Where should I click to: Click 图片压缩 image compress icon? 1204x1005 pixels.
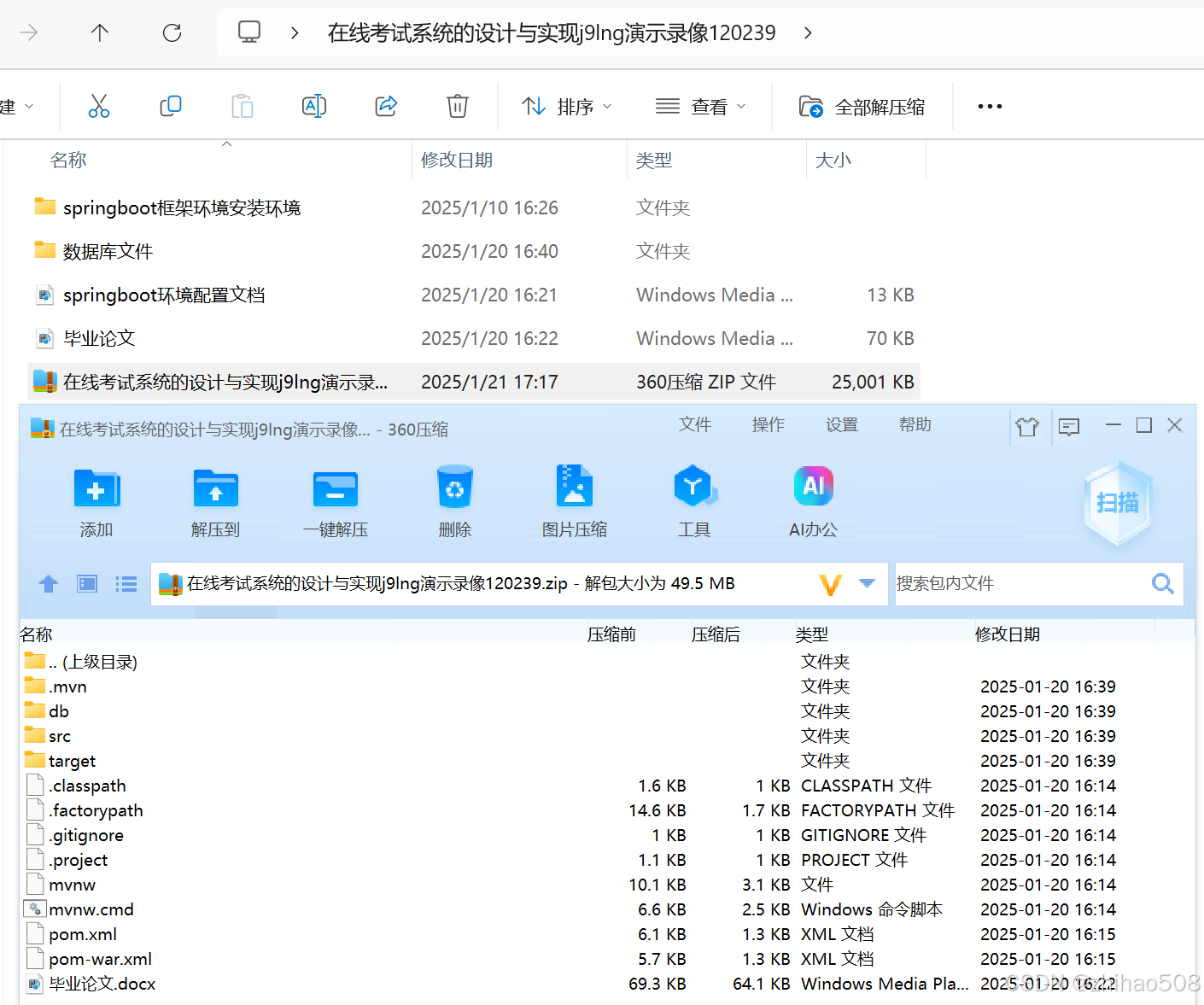pos(574,488)
